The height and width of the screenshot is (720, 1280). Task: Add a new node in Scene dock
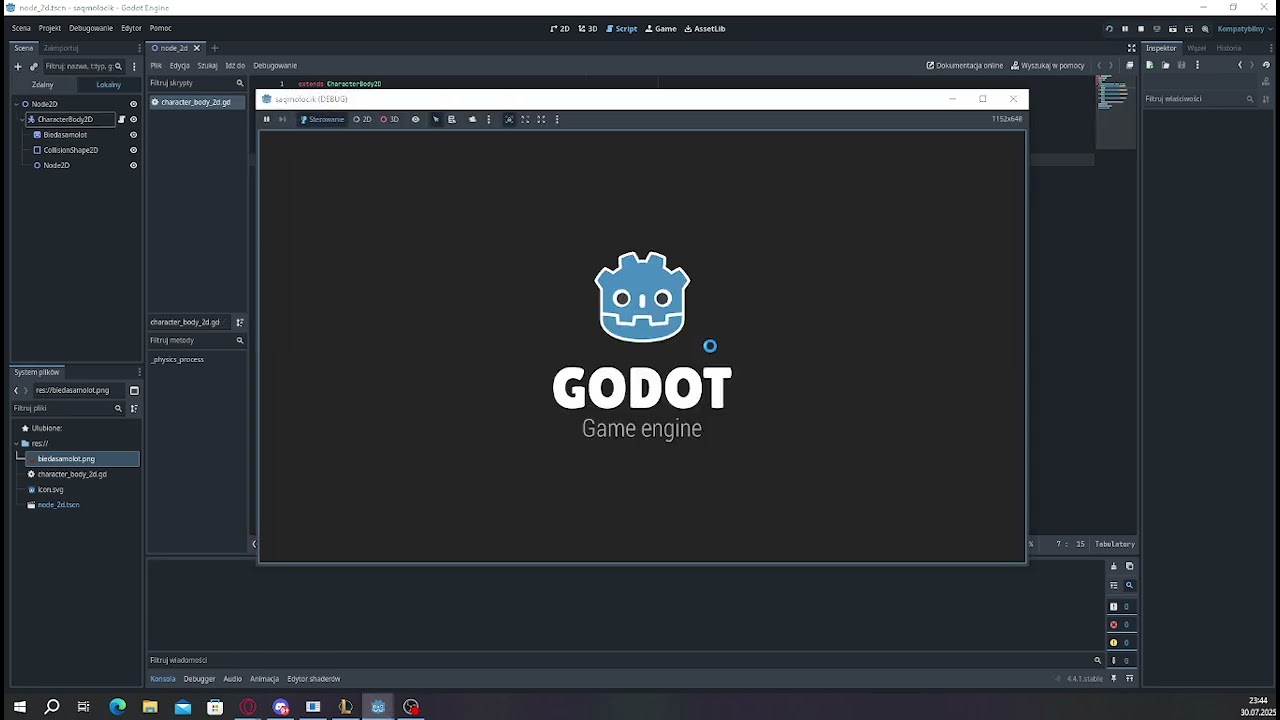pyautogui.click(x=18, y=66)
